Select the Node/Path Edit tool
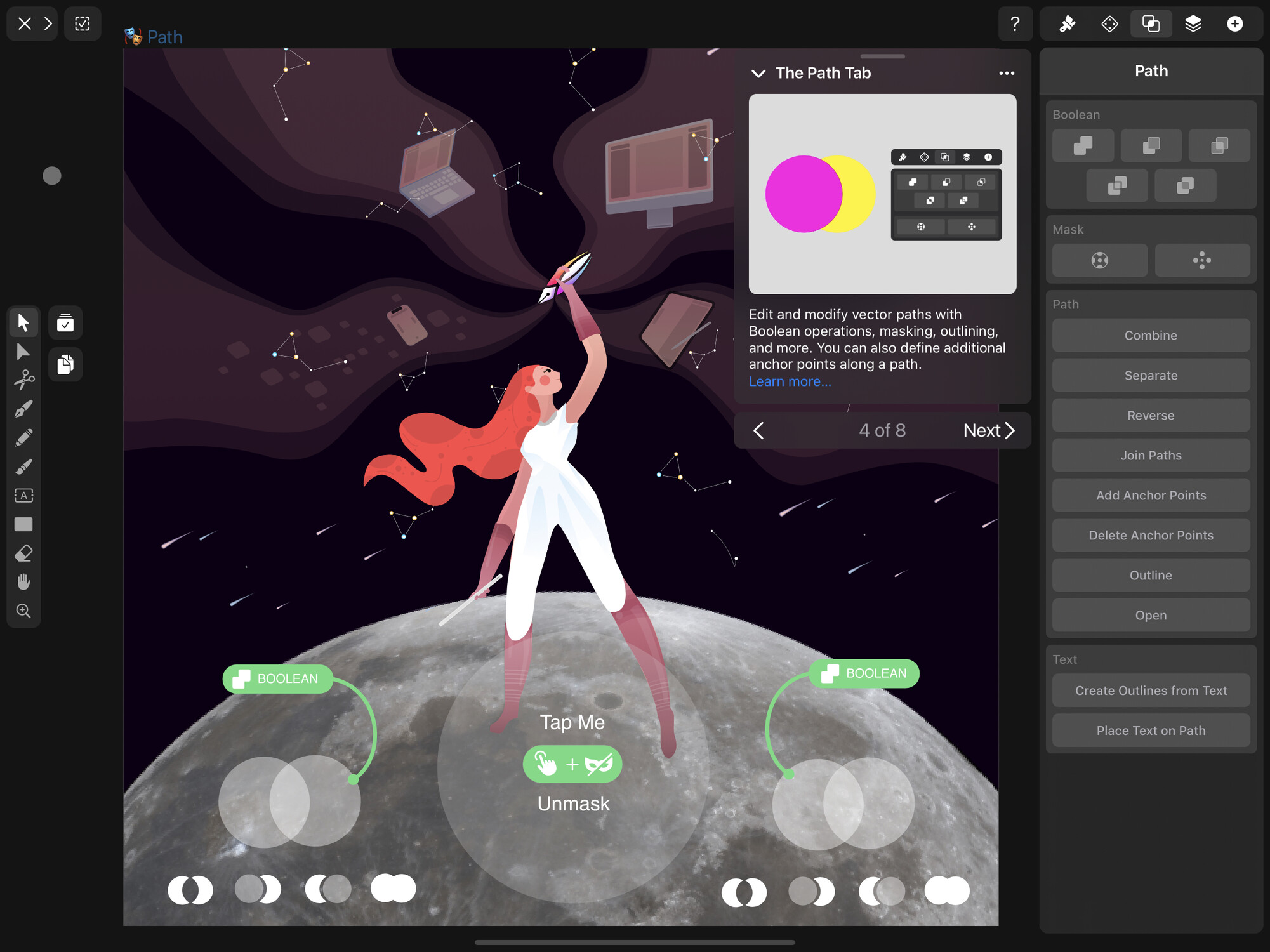This screenshot has width=1270, height=952. 24,352
